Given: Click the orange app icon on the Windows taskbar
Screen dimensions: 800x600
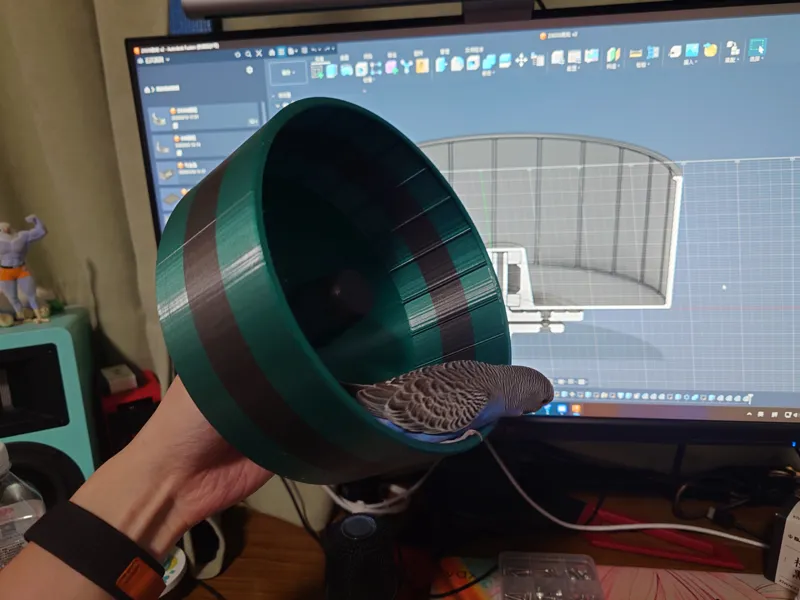Looking at the screenshot, I should click(577, 409).
